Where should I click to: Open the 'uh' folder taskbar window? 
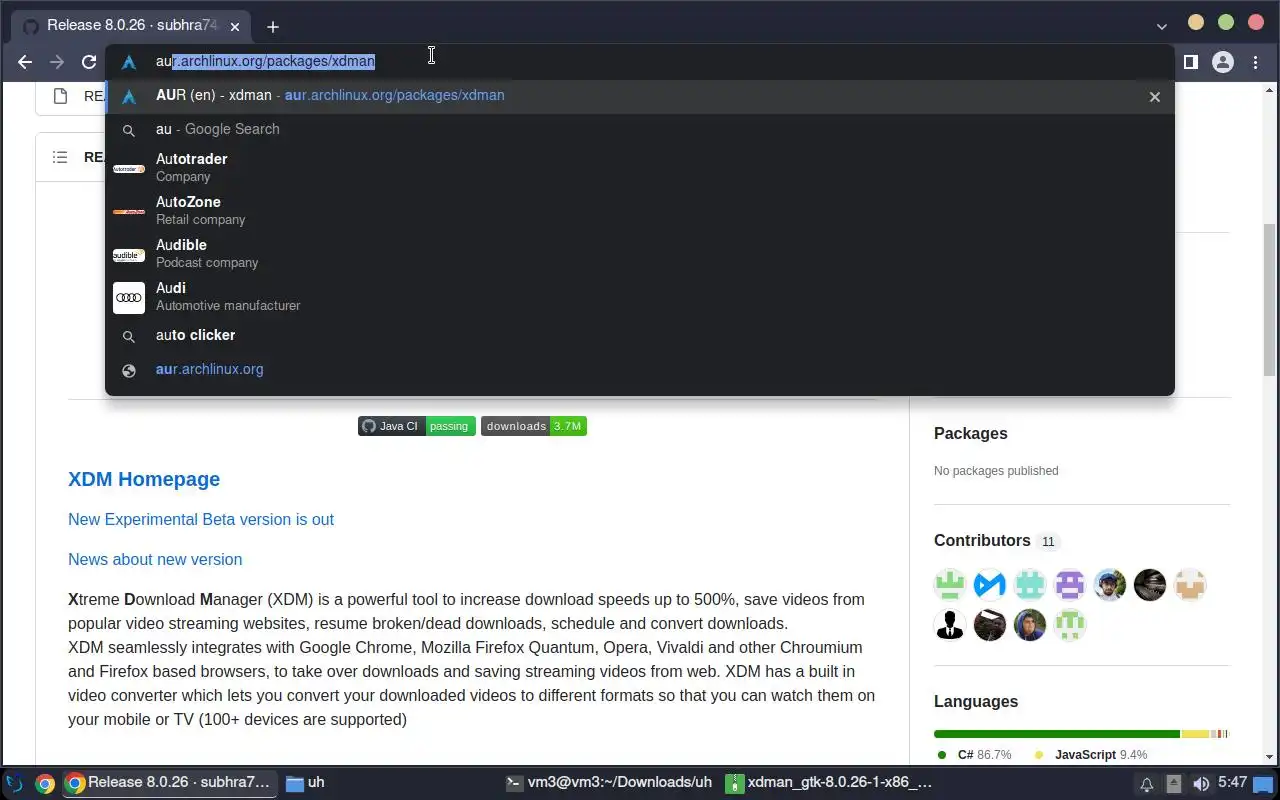click(x=305, y=783)
